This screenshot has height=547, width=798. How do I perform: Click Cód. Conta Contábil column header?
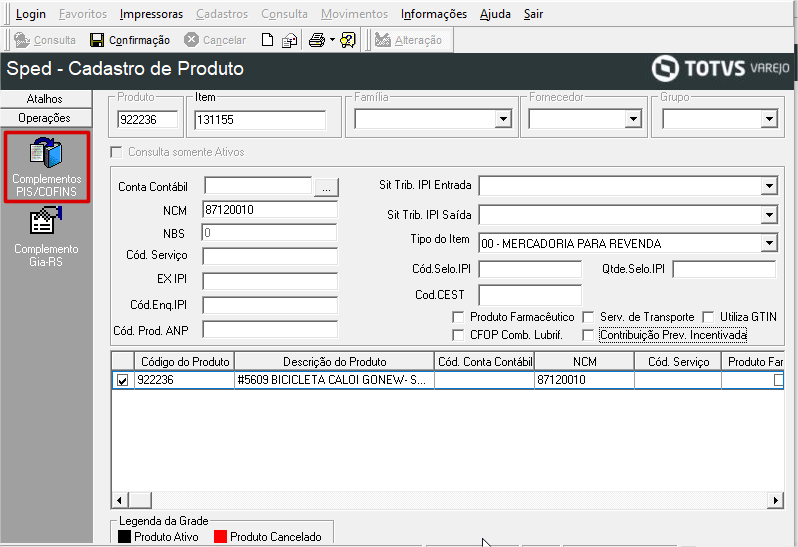484,361
